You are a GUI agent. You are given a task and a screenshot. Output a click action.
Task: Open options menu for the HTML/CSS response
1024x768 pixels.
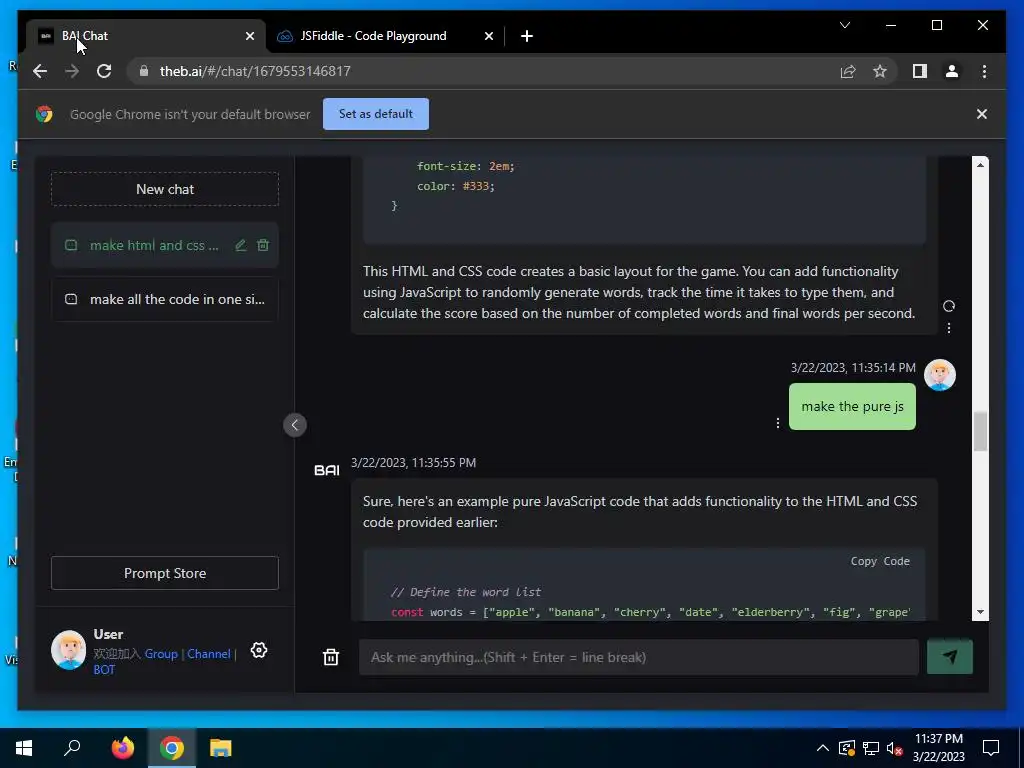(x=948, y=328)
